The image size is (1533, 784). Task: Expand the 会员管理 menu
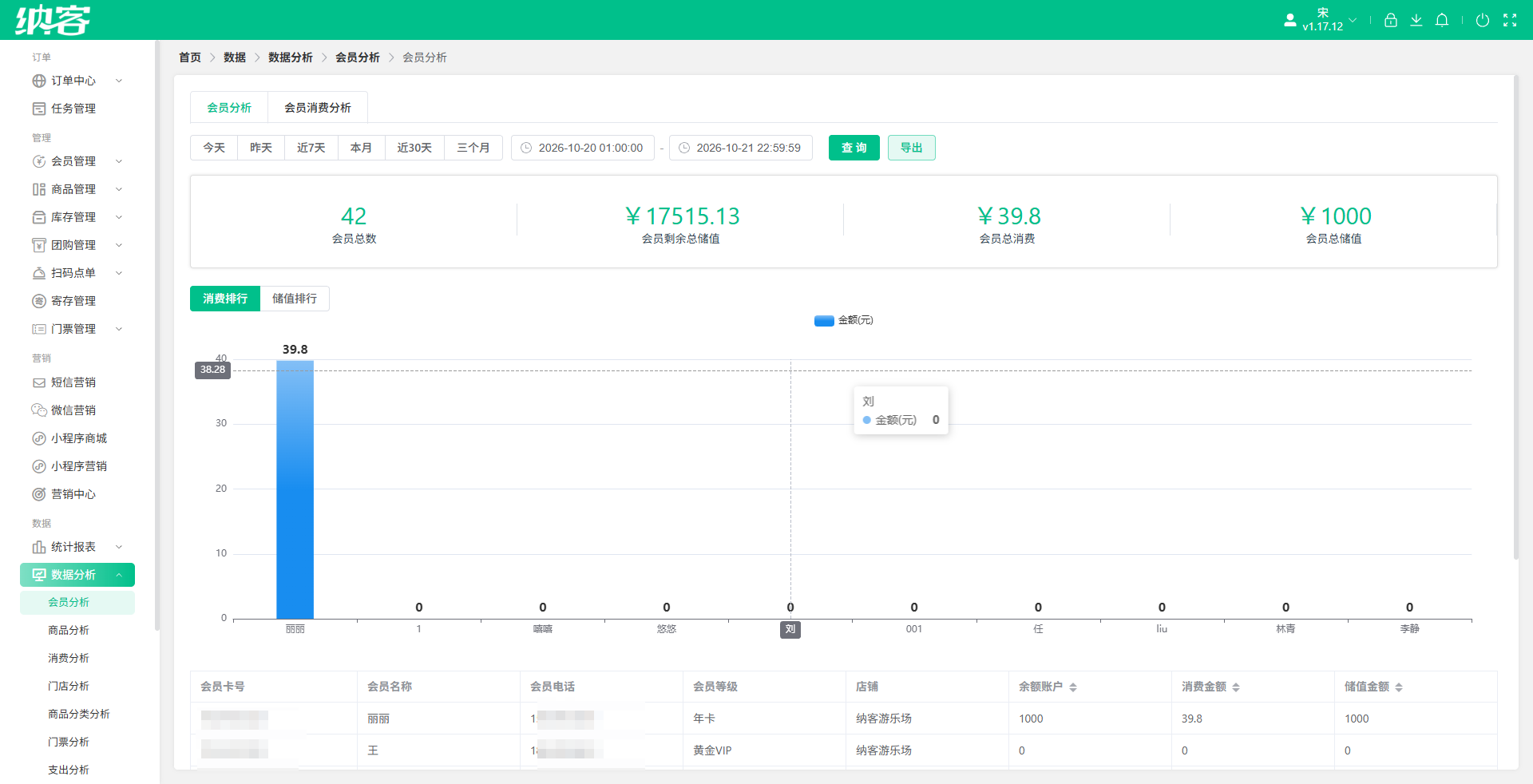point(77,161)
